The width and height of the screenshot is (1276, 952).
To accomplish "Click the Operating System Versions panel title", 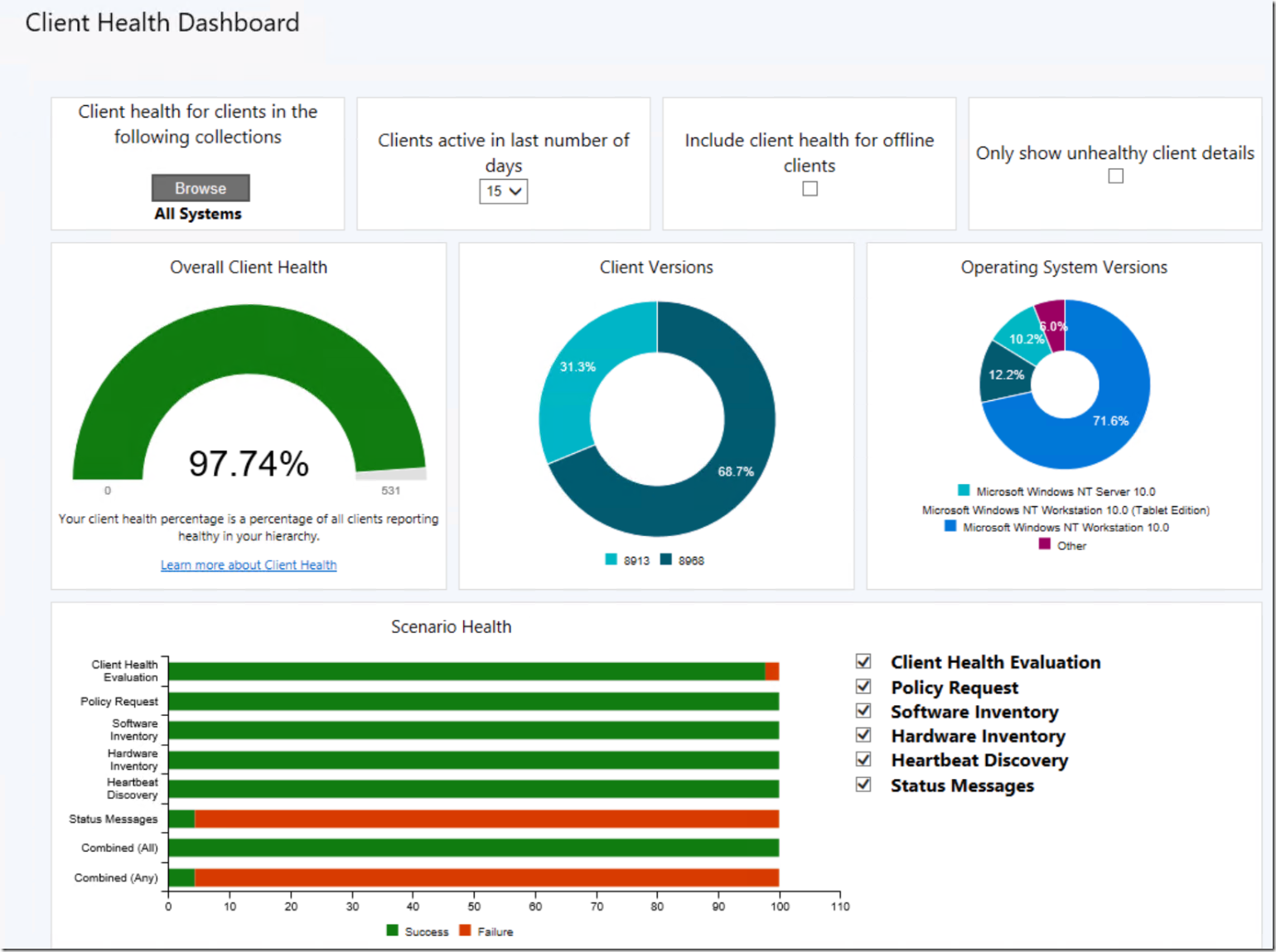I will [1064, 267].
